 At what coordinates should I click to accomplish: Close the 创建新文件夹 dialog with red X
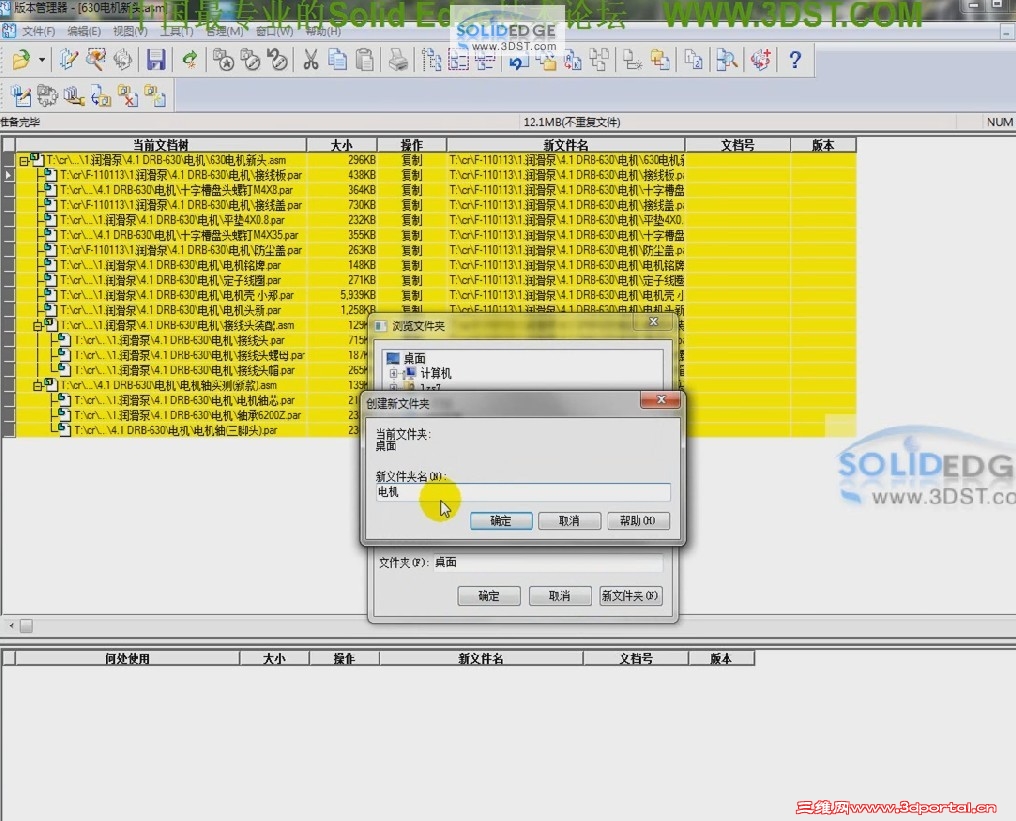(x=660, y=400)
